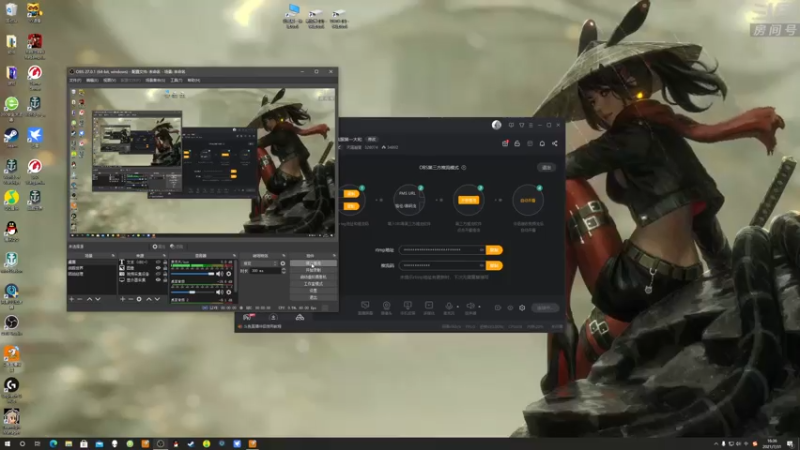800x450 pixels.
Task: Open the window capture tool in streaming app
Action: pos(408,307)
